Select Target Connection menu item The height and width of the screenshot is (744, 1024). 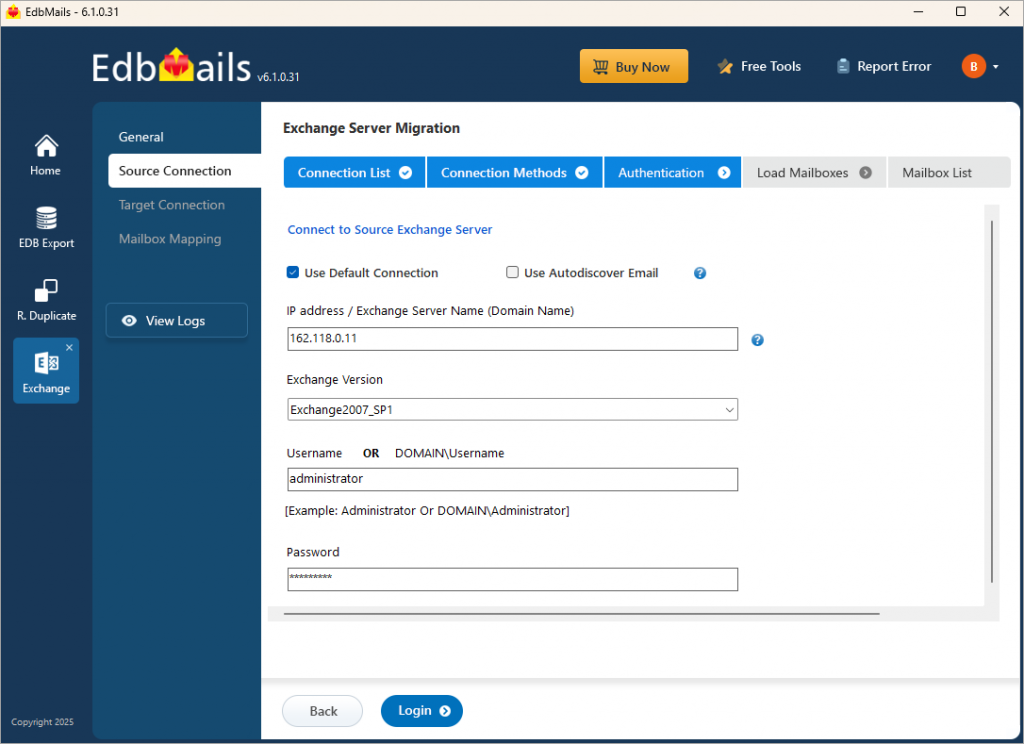172,205
